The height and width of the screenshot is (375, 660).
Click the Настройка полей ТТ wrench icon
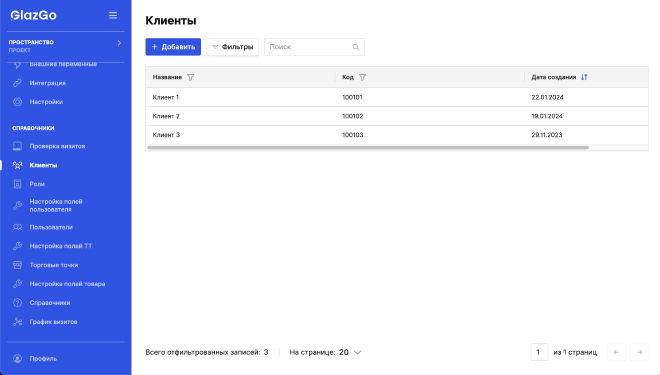[x=17, y=246]
